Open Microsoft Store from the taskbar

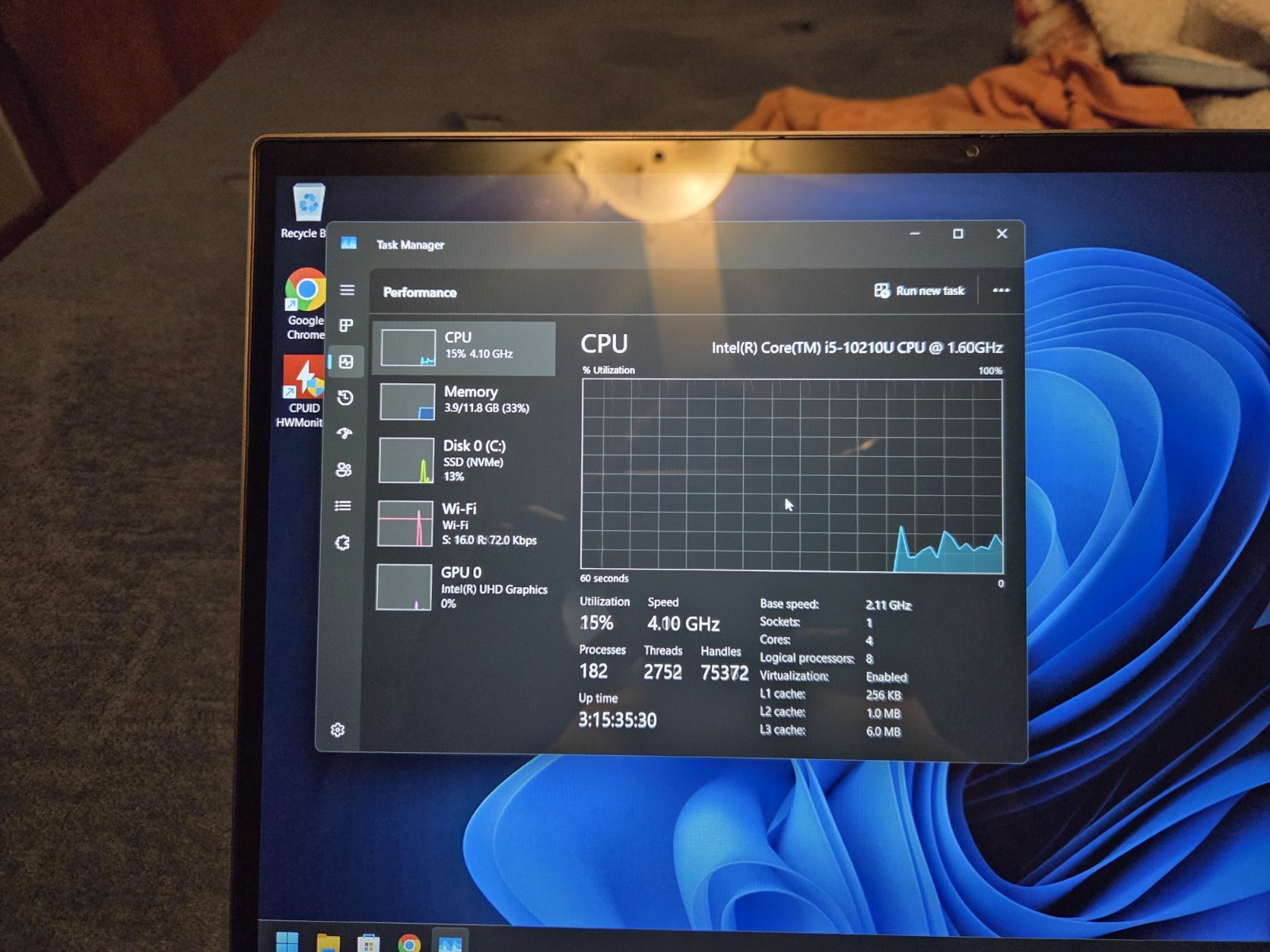(368, 943)
